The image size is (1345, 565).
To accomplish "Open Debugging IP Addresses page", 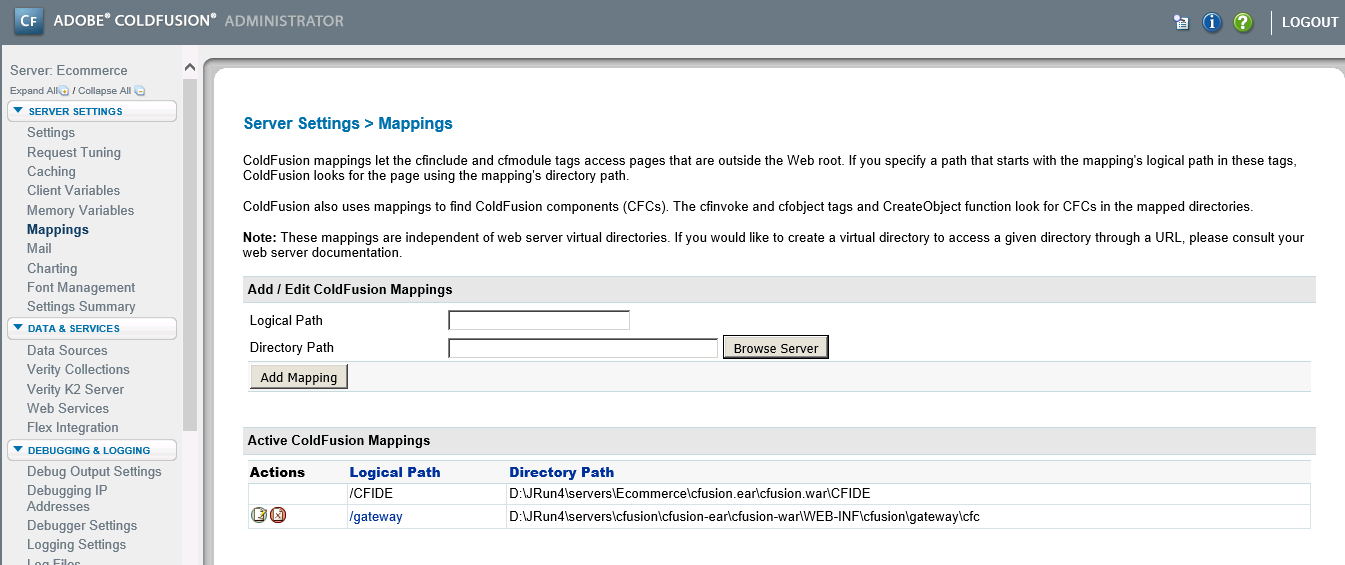I will click(67, 498).
